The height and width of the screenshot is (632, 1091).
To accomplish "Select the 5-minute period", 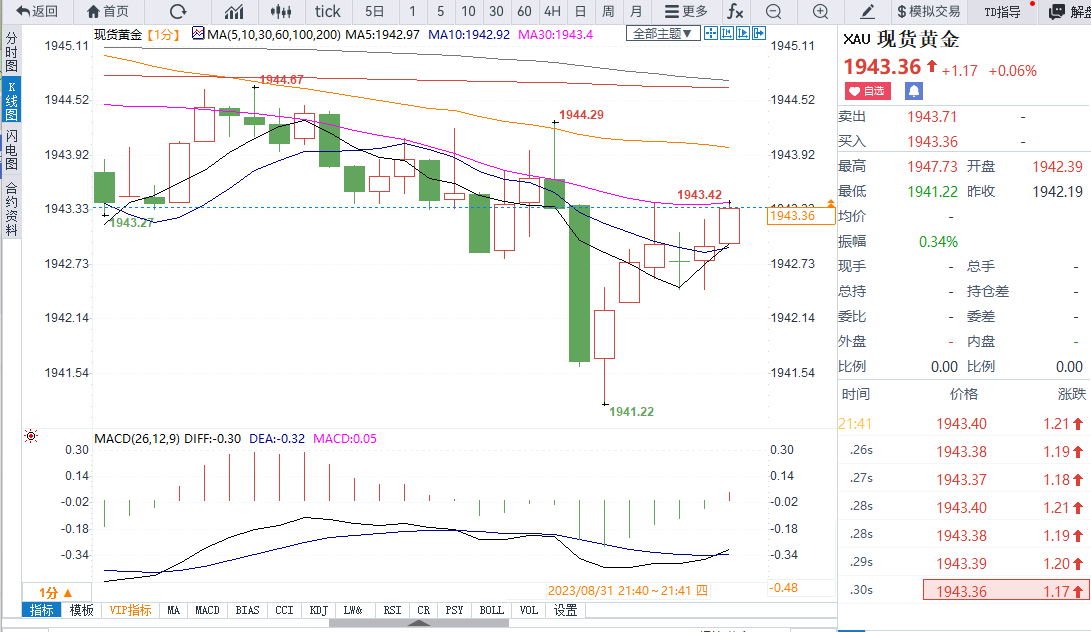I will pyautogui.click(x=440, y=11).
